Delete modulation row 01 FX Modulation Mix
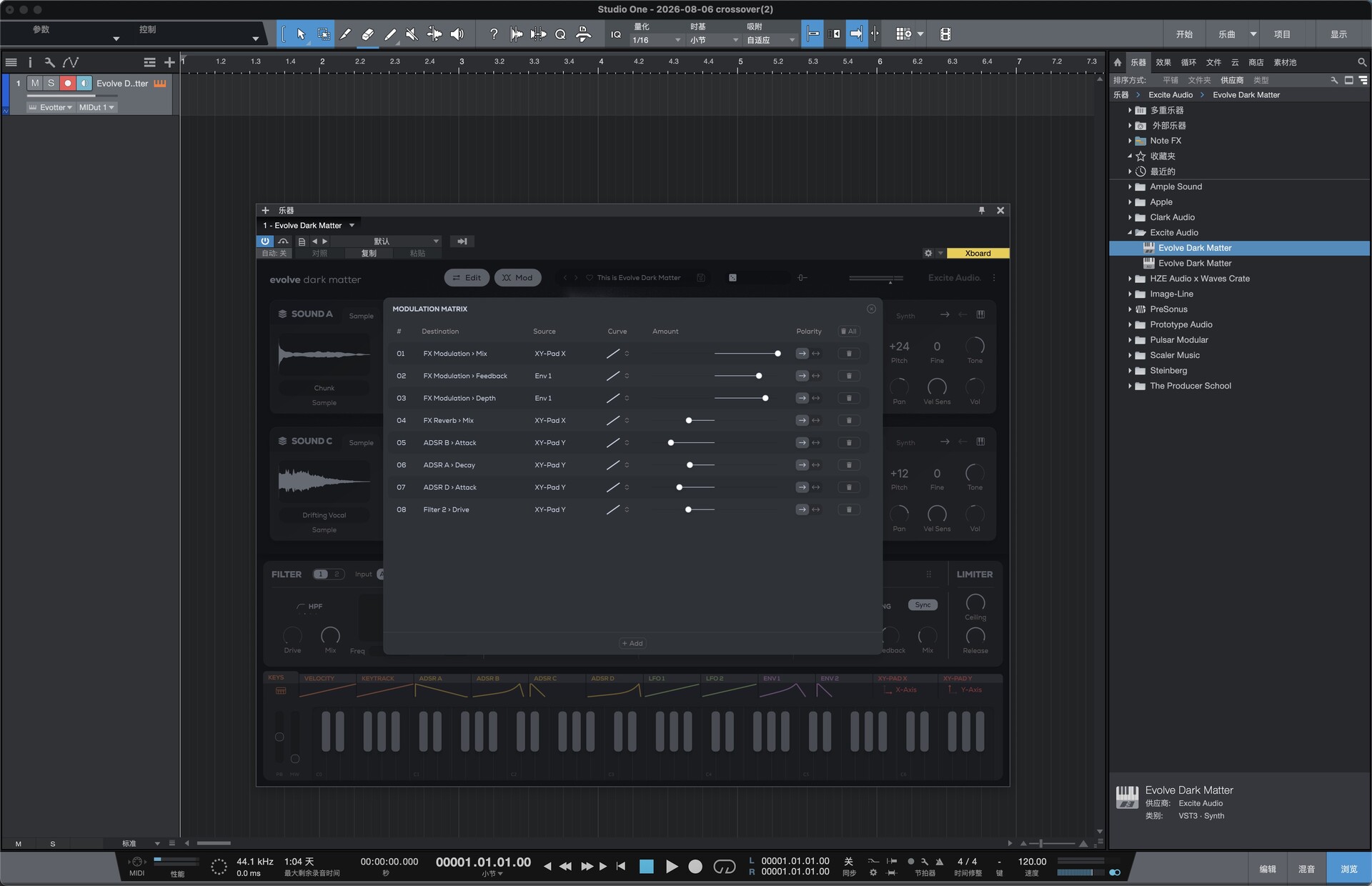The image size is (1372, 886). (849, 354)
